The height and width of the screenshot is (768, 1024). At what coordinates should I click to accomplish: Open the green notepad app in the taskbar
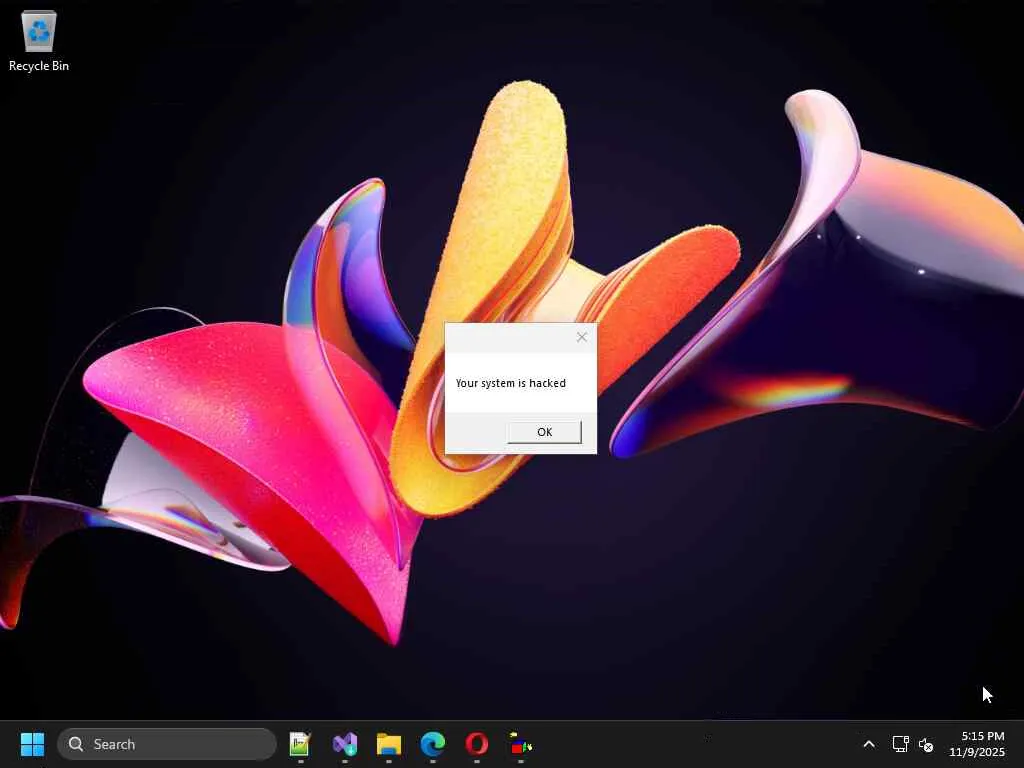pos(300,744)
